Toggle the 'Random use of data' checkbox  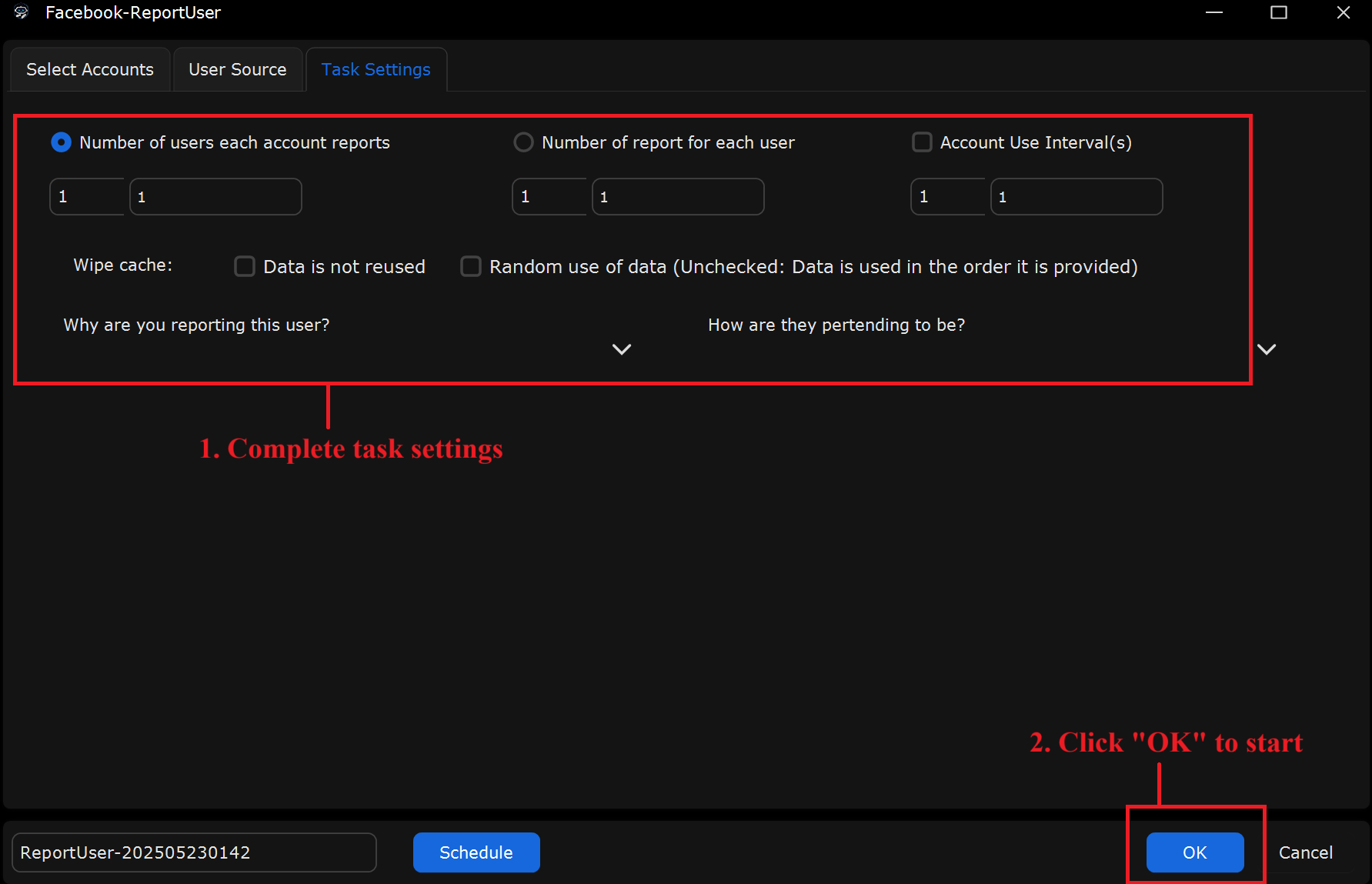pos(471,266)
